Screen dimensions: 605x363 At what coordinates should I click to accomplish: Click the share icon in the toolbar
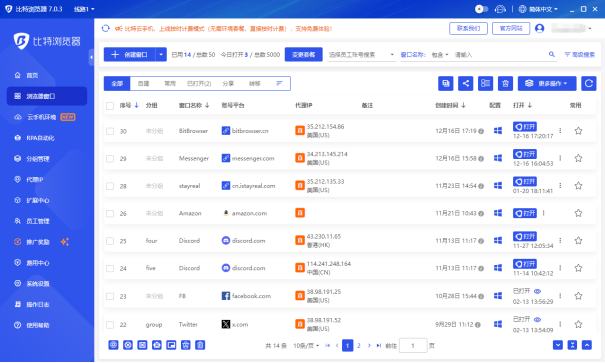(466, 83)
